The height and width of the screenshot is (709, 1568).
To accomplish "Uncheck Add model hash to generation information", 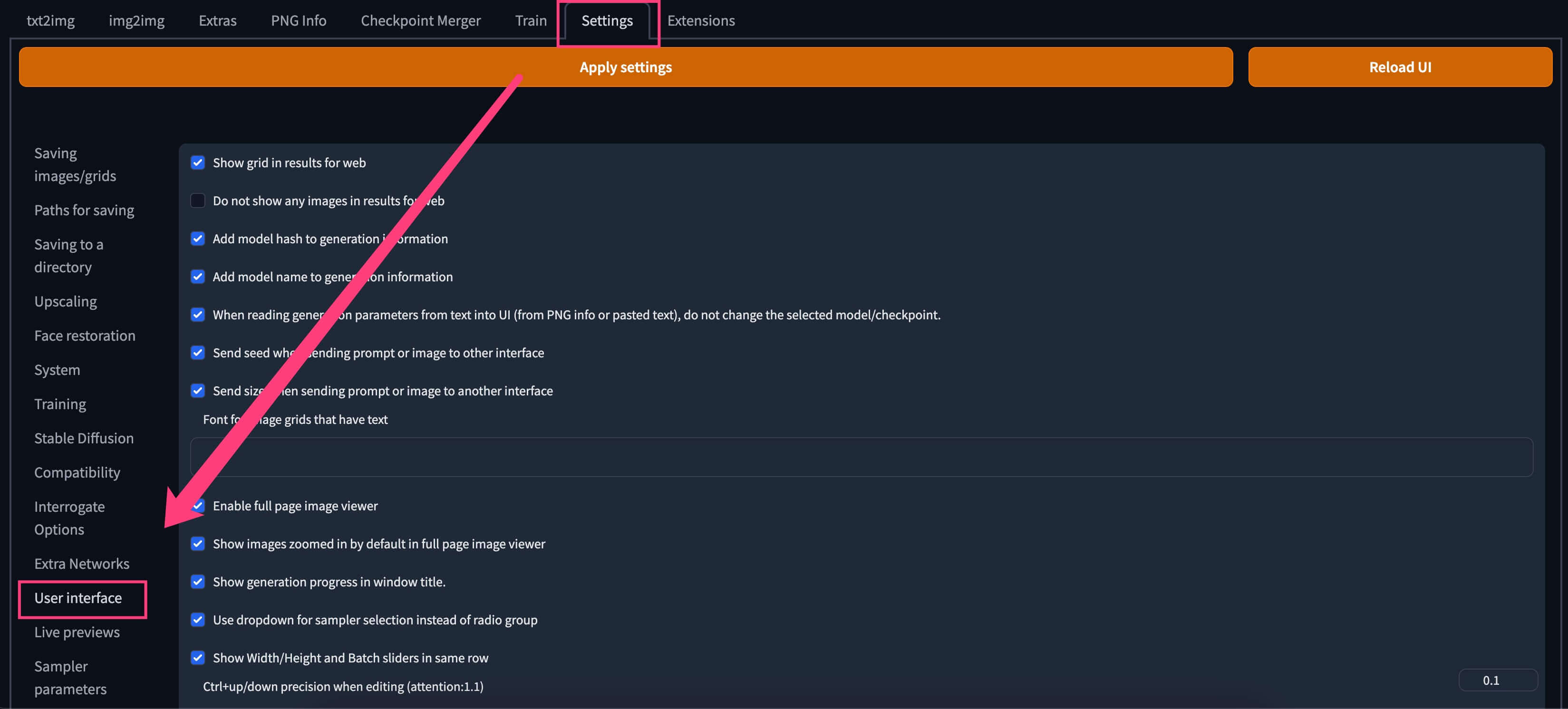I will [x=197, y=239].
